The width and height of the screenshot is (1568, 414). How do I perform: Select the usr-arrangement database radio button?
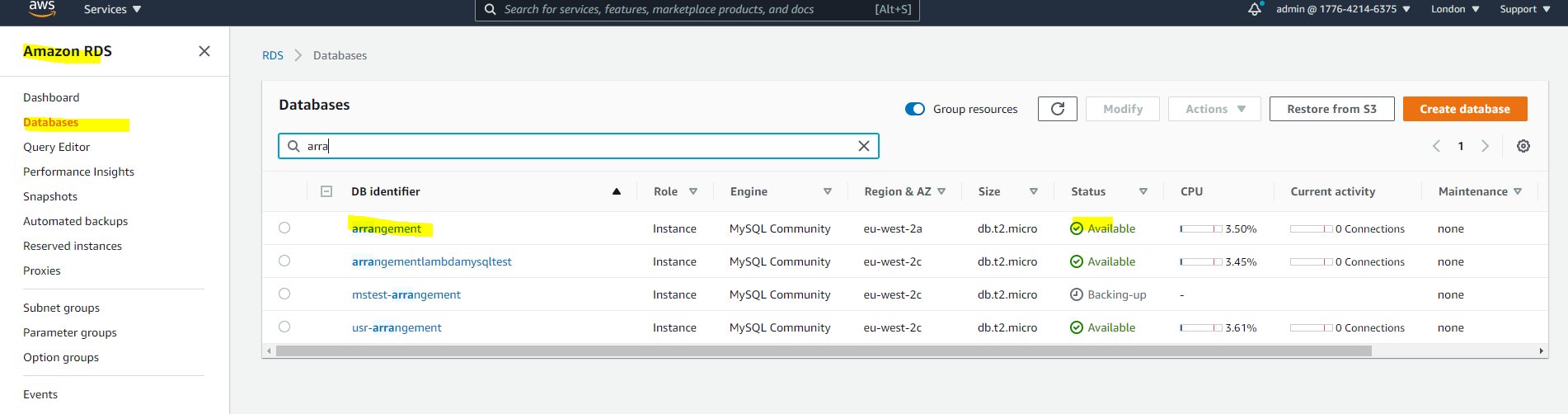click(284, 327)
